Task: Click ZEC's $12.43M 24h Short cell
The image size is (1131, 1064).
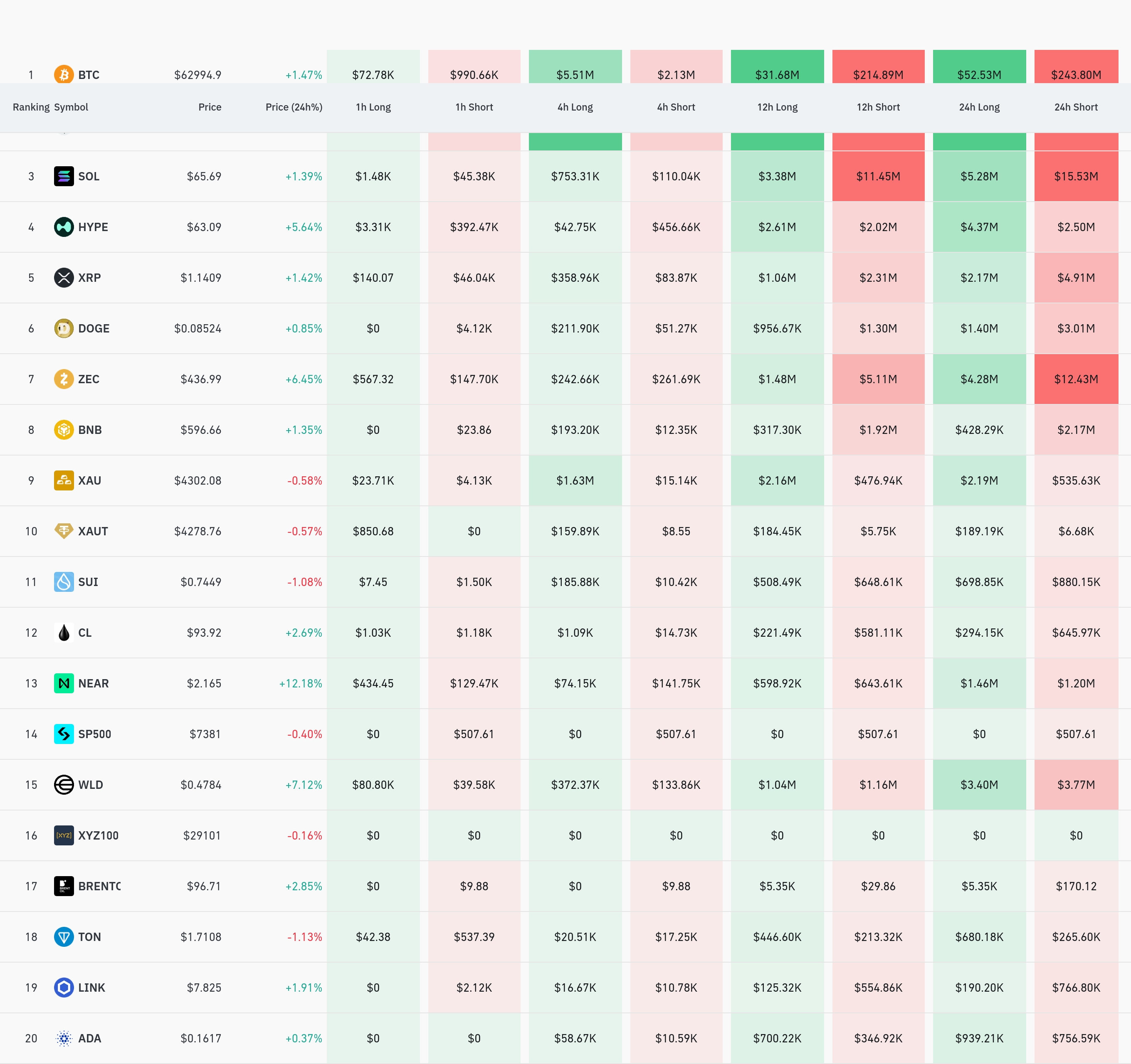Action: point(1076,379)
